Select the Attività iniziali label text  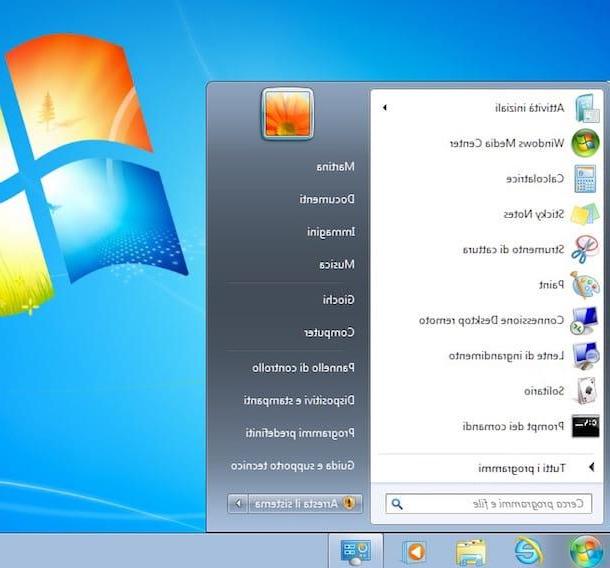[529, 108]
